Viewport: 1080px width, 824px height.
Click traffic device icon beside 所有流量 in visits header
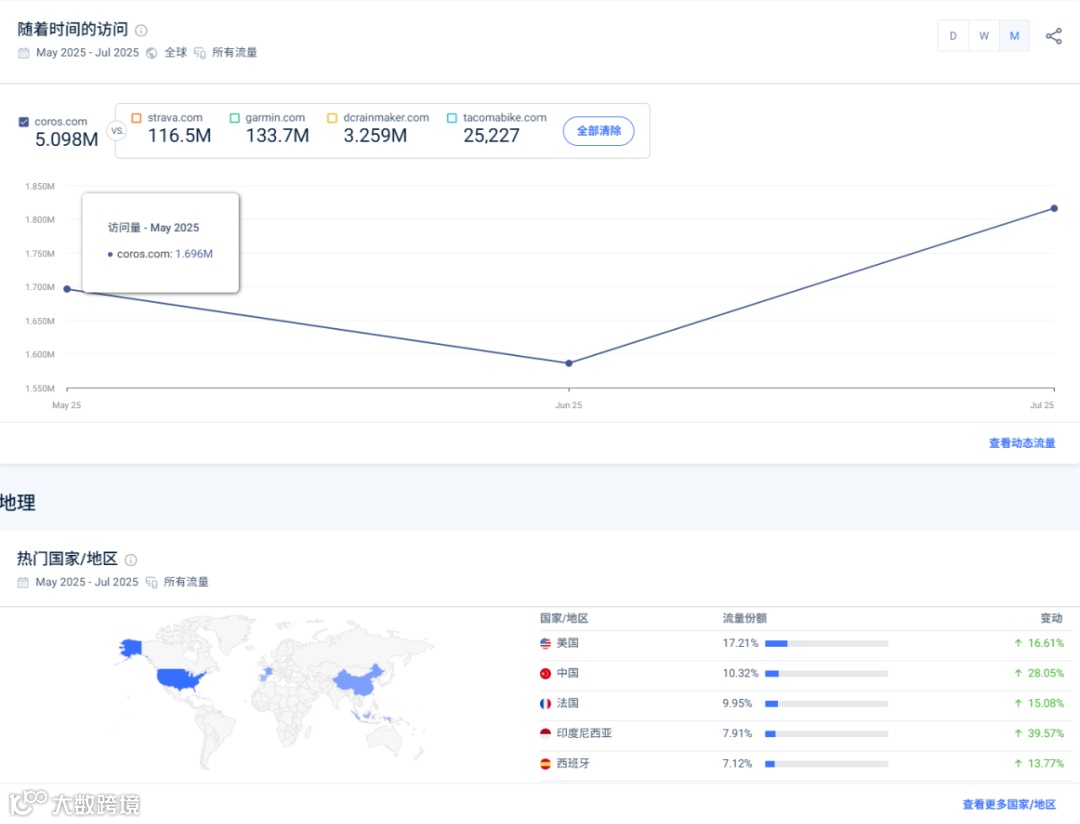point(200,53)
